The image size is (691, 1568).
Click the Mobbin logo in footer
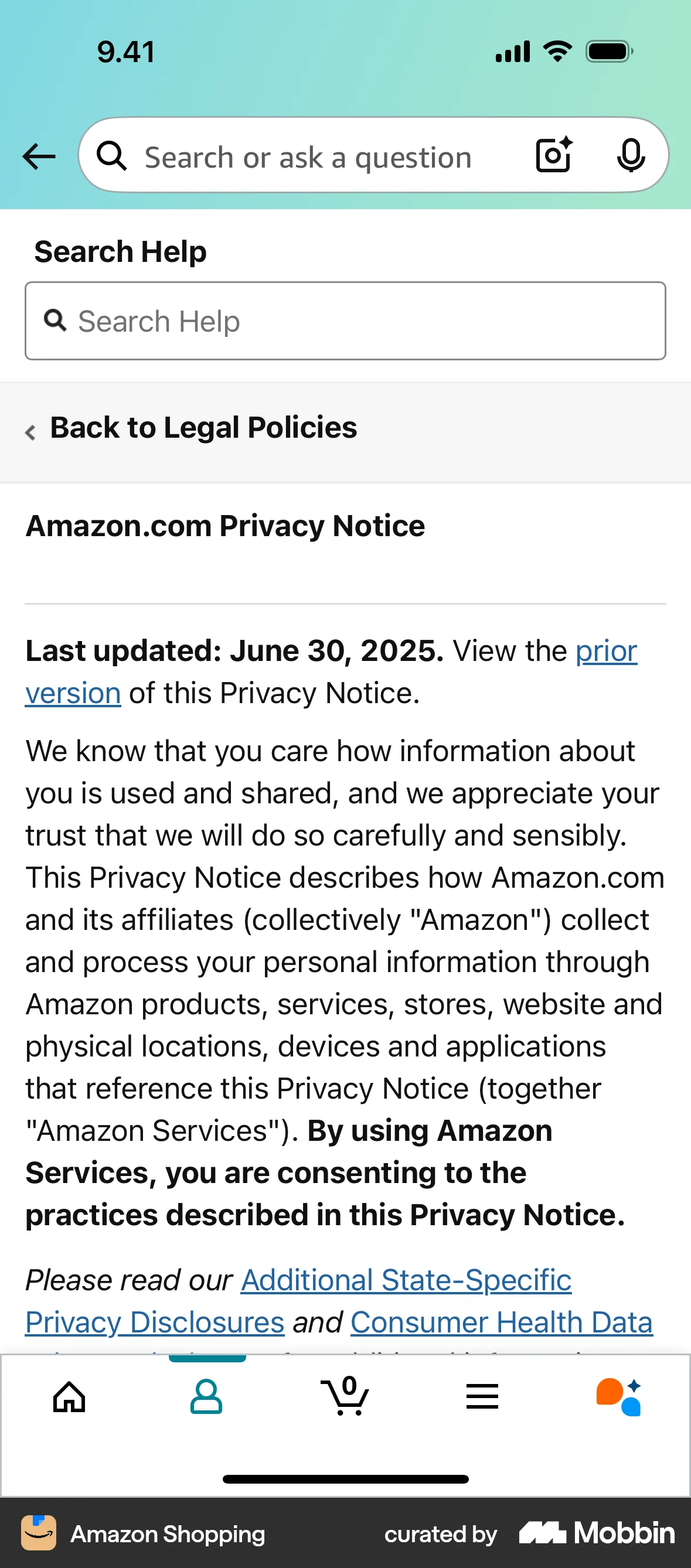(595, 1533)
